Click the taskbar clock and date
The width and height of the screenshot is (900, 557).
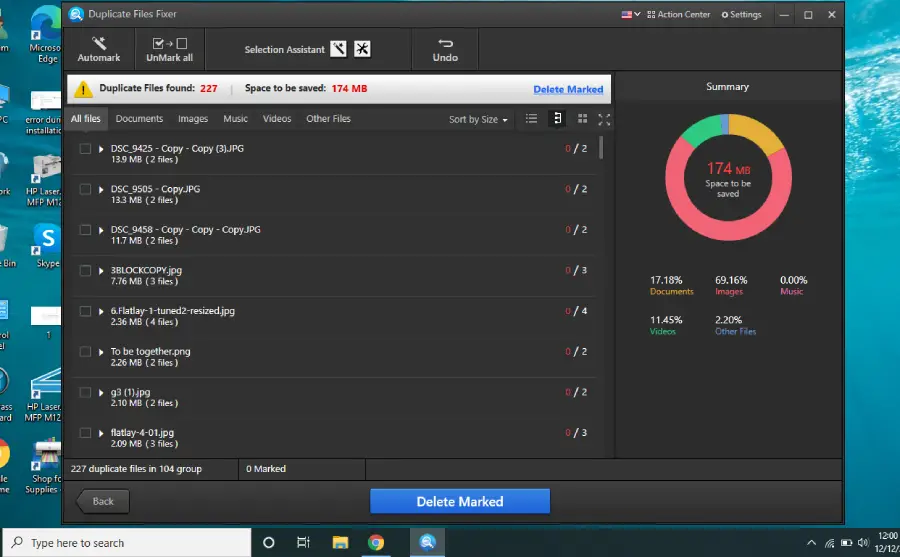click(x=887, y=542)
